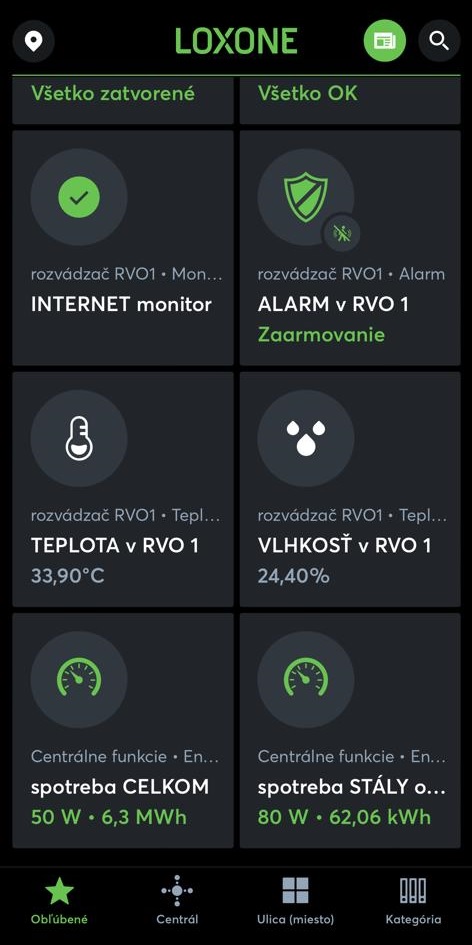The height and width of the screenshot is (945, 472).
Task: Toggle the motion sensor disabled badge
Action: 342,233
